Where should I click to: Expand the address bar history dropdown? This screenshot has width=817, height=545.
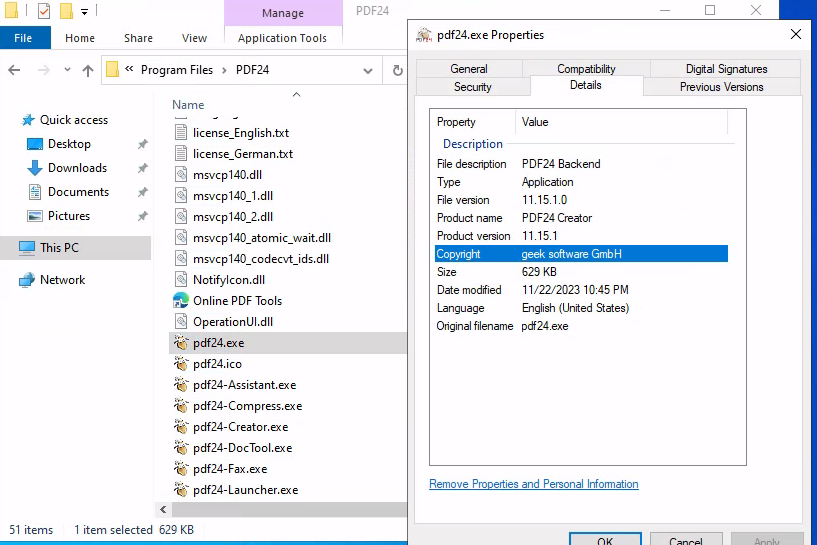coord(368,70)
